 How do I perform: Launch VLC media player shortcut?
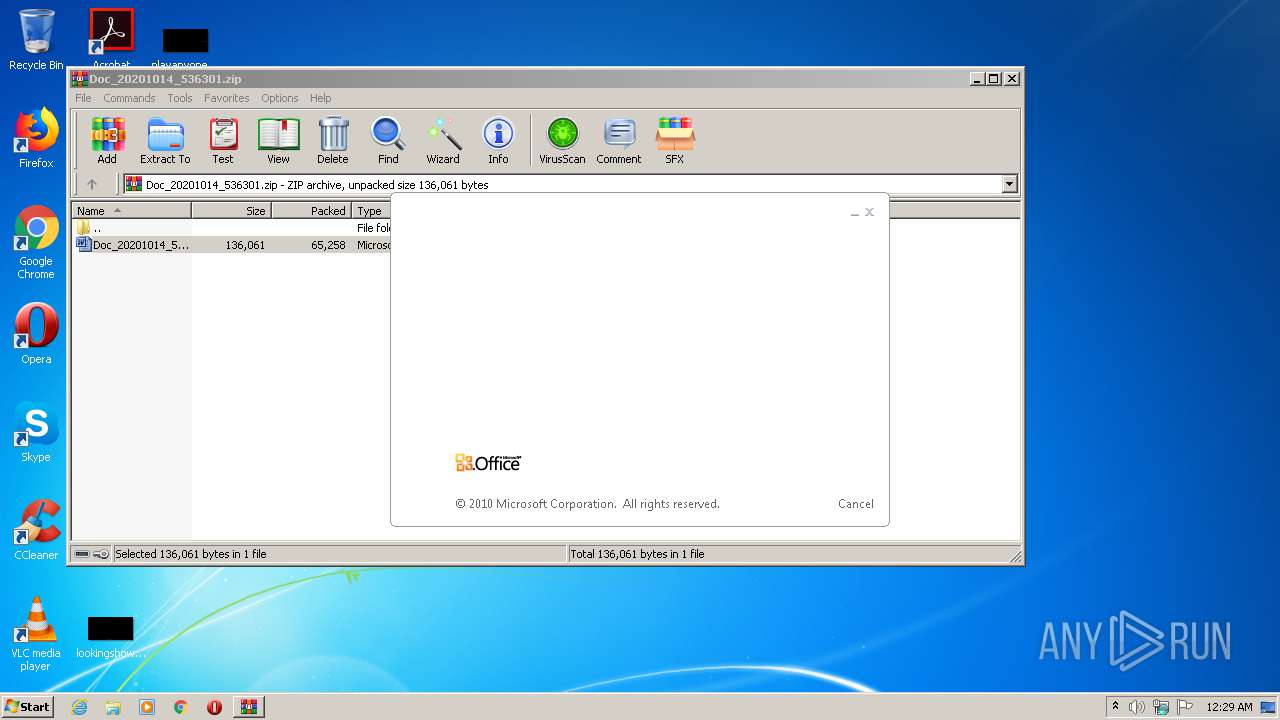tap(36, 634)
